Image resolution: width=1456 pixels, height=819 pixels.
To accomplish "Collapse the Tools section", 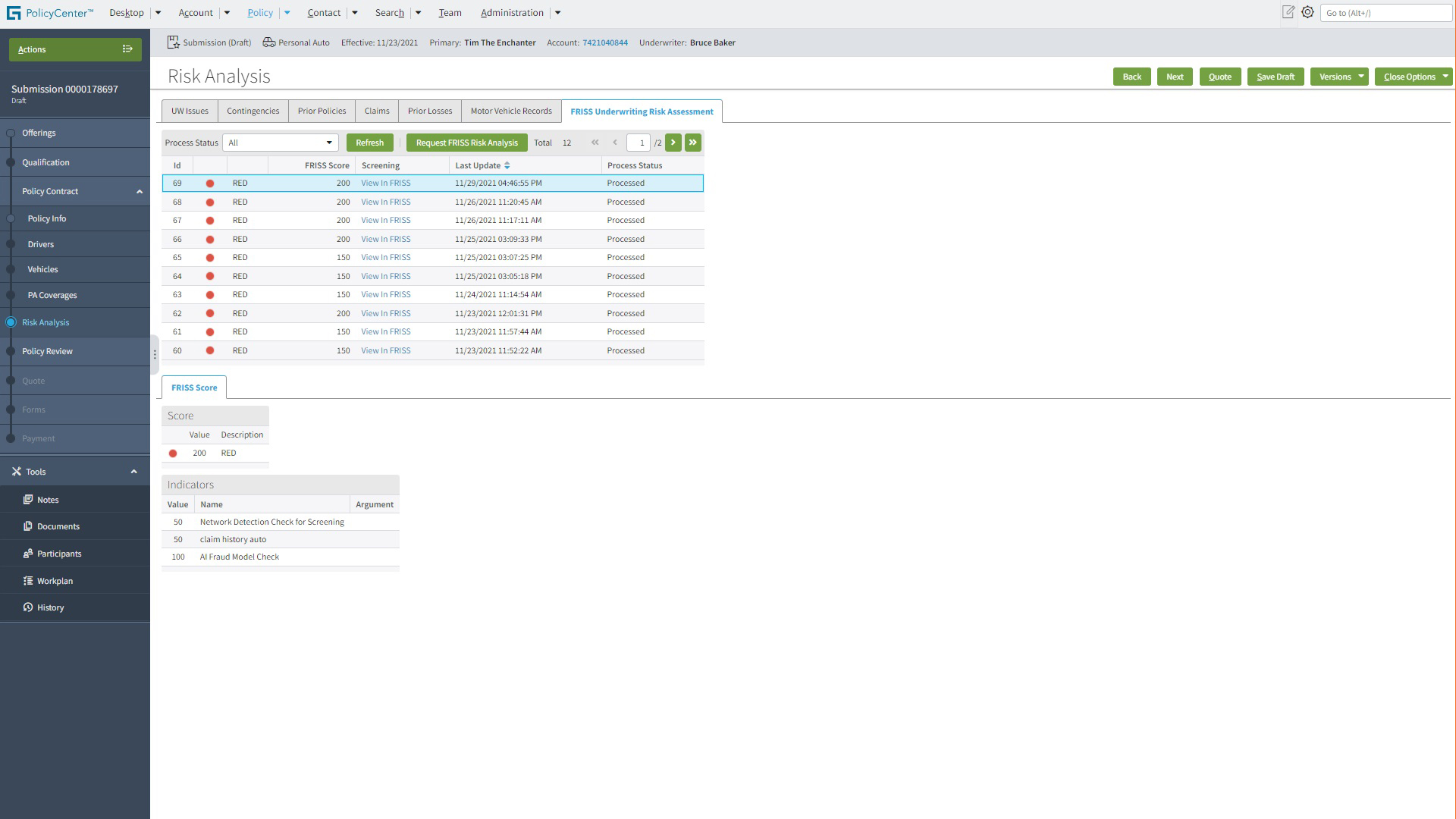I will pyautogui.click(x=134, y=472).
